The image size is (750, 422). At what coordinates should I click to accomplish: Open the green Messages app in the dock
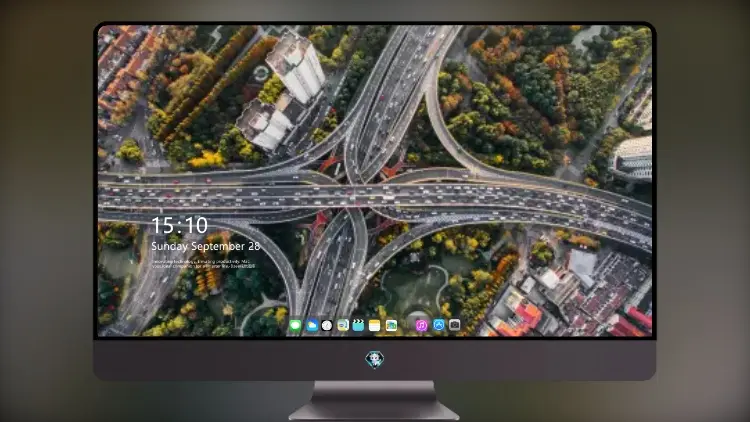pos(296,325)
